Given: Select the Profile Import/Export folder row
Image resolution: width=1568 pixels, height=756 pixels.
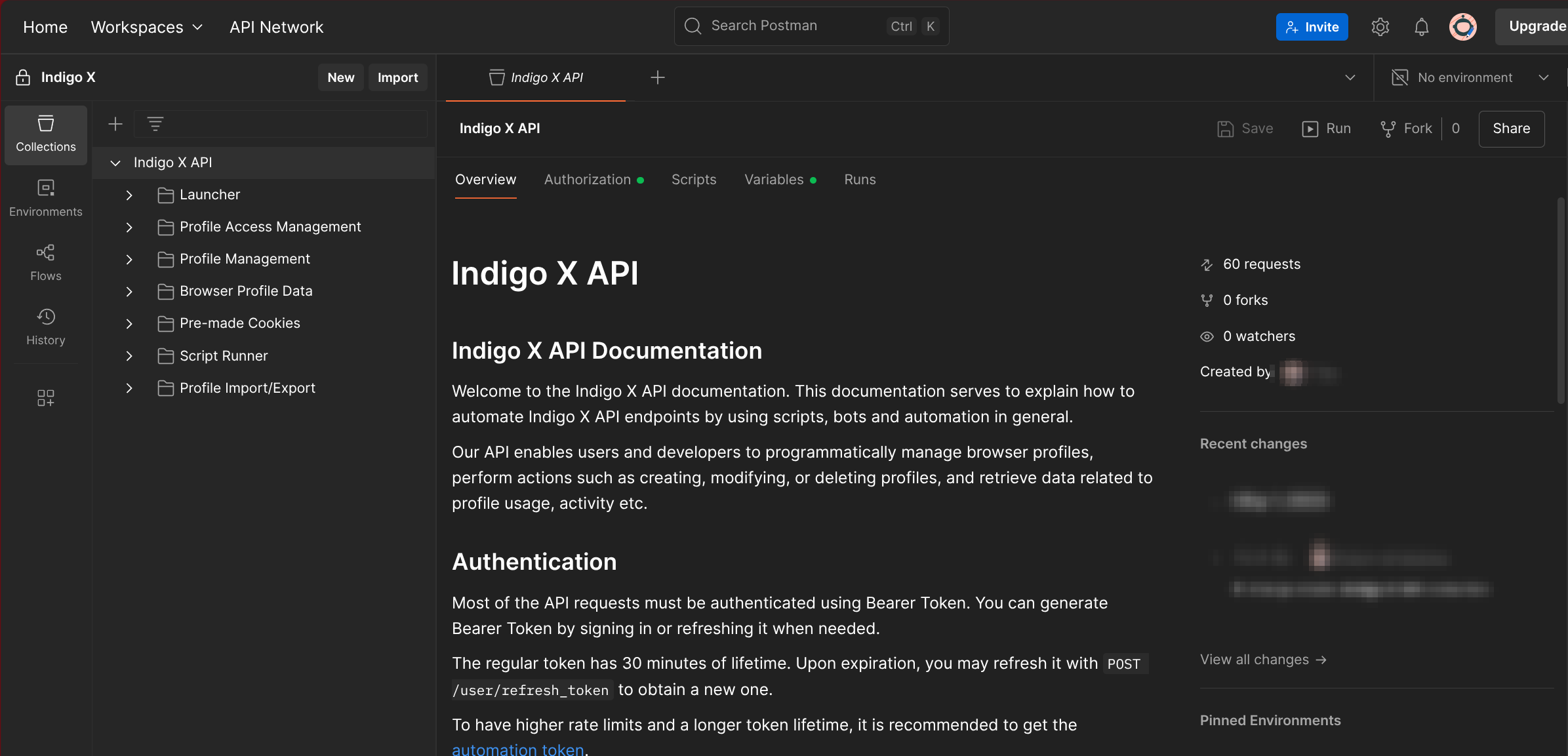Looking at the screenshot, I should (x=264, y=388).
